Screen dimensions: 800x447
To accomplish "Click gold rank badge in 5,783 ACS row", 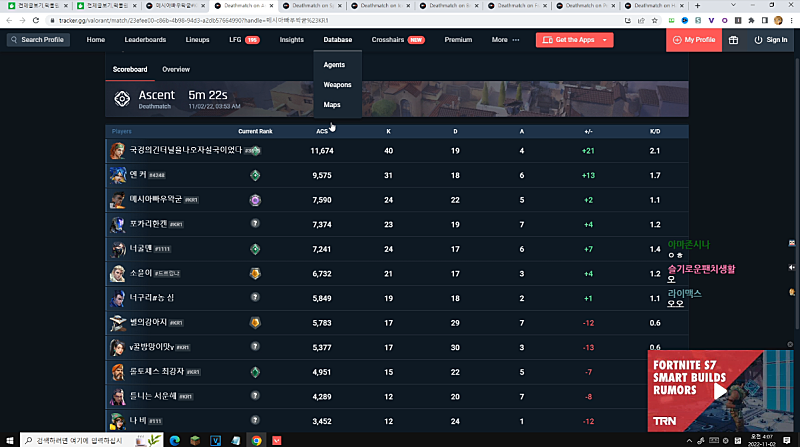I will [x=255, y=322].
